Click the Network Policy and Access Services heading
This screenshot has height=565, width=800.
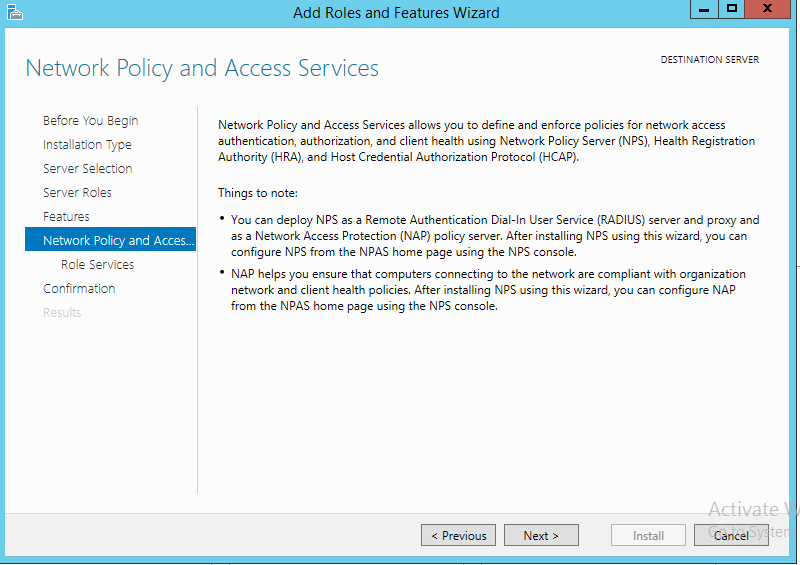[x=202, y=68]
